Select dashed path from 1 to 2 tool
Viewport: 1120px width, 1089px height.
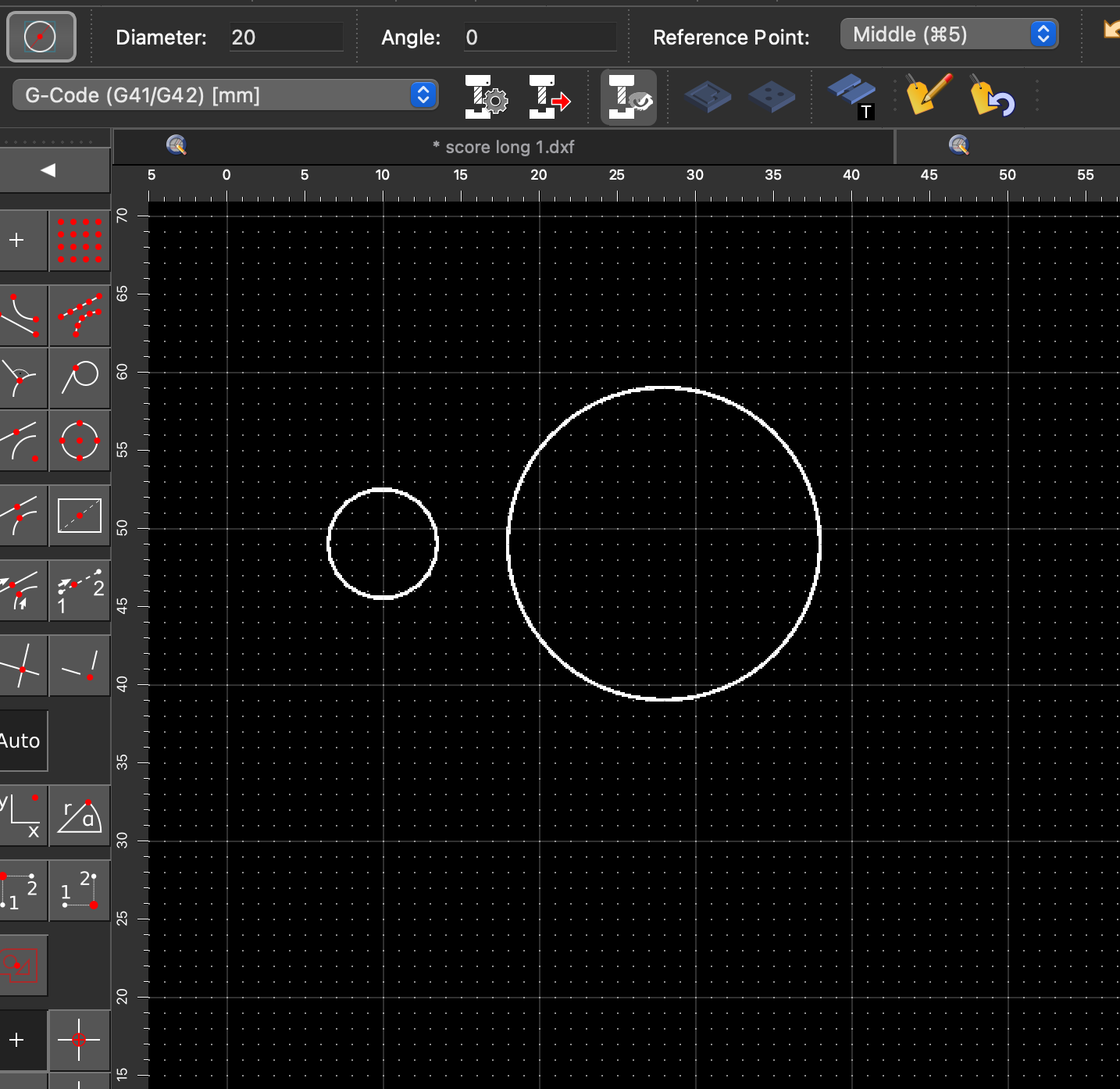tap(80, 591)
